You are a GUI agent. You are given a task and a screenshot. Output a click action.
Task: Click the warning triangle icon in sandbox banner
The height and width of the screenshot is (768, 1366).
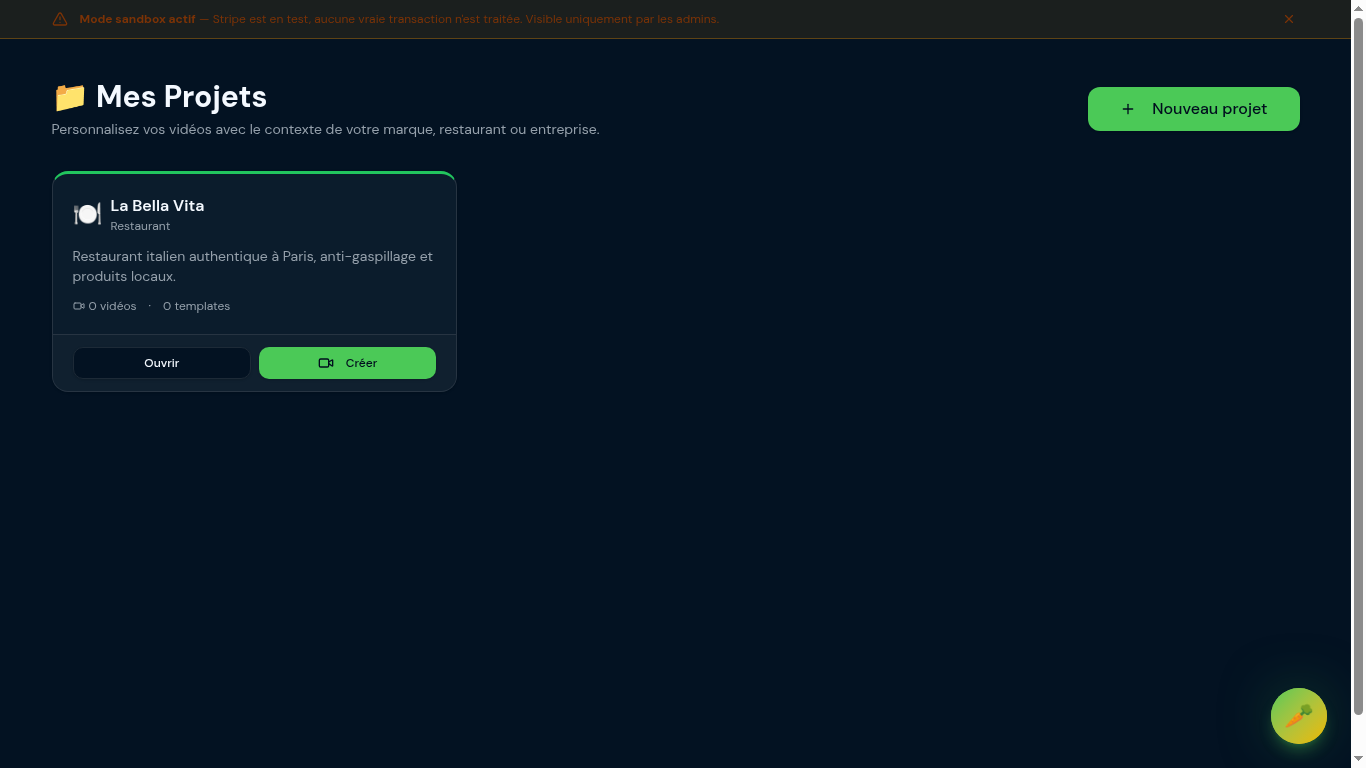tap(60, 19)
